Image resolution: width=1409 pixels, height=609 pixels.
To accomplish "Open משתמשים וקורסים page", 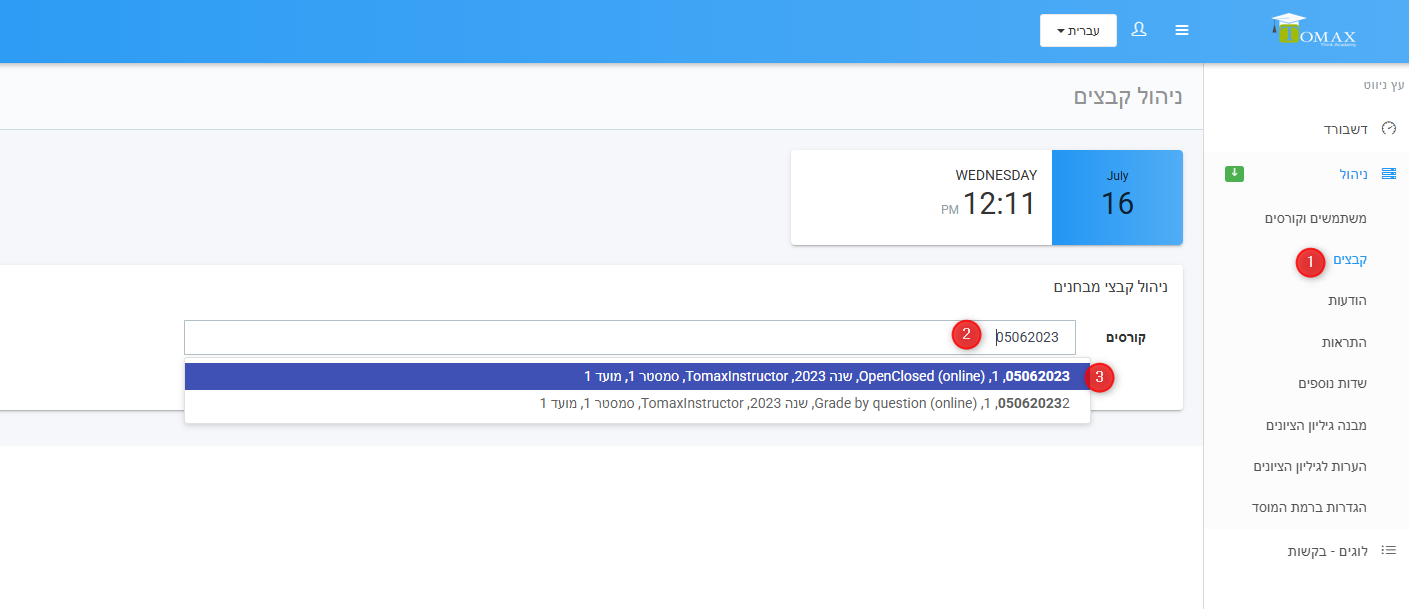I will point(1315,218).
